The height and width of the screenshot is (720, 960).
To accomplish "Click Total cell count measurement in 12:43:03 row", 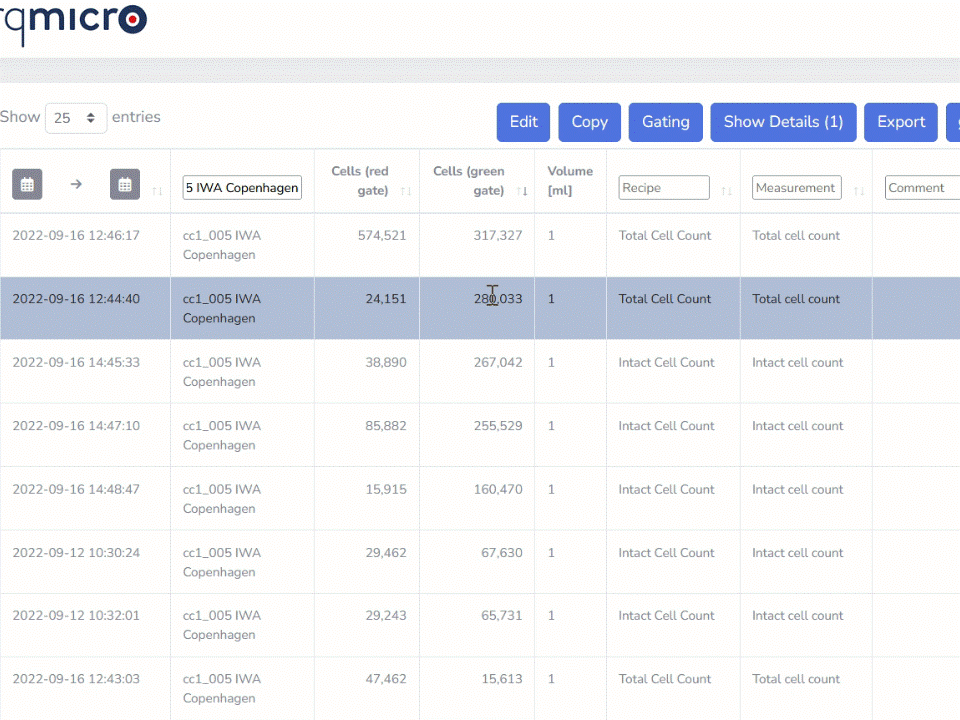I will click(796, 679).
